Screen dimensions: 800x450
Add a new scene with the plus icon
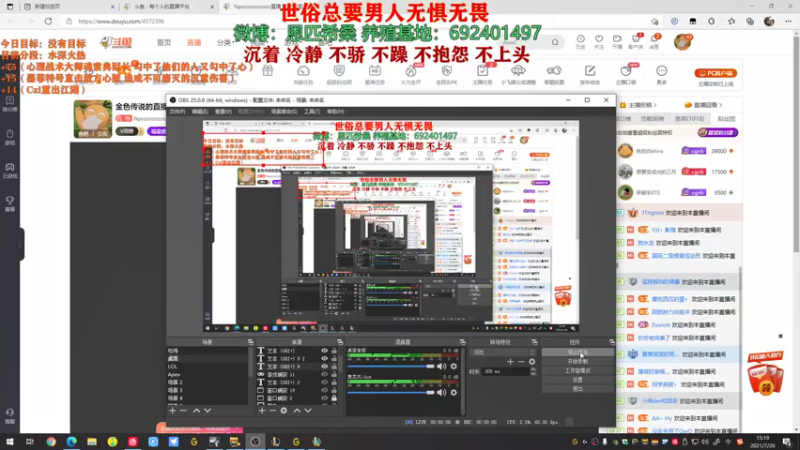coord(172,410)
